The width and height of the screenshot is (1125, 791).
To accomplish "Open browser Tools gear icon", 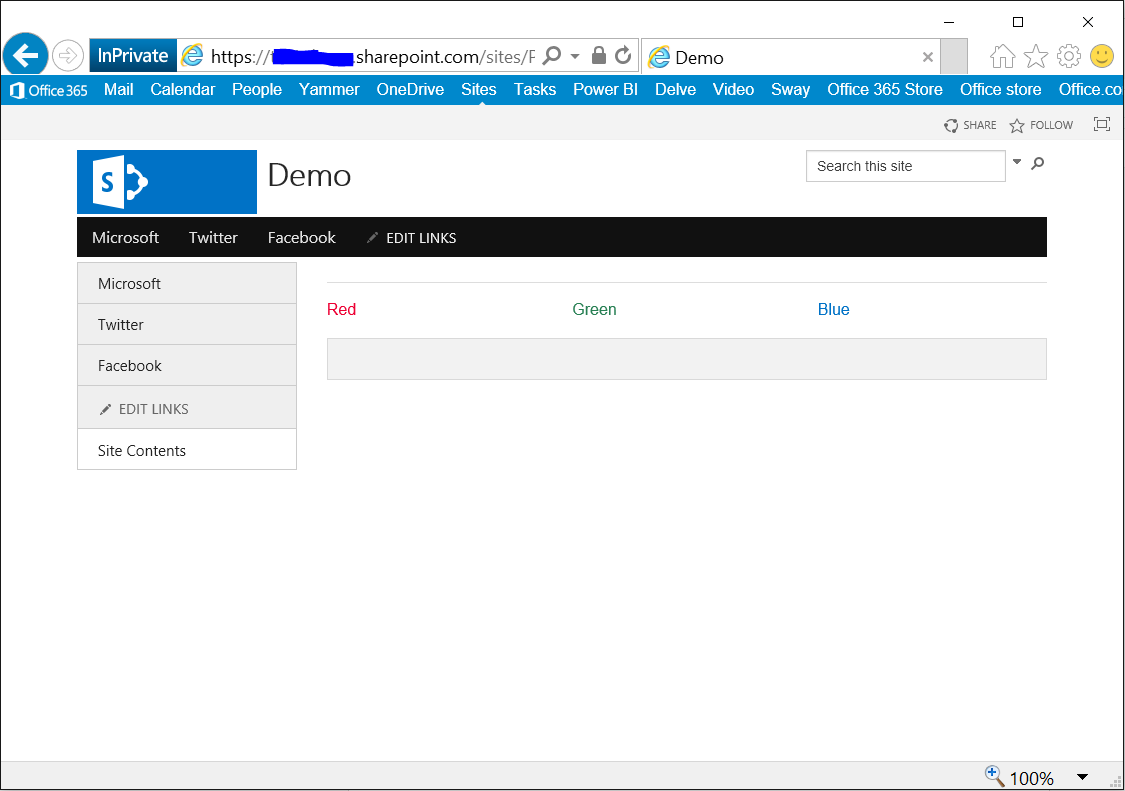I will [1068, 56].
